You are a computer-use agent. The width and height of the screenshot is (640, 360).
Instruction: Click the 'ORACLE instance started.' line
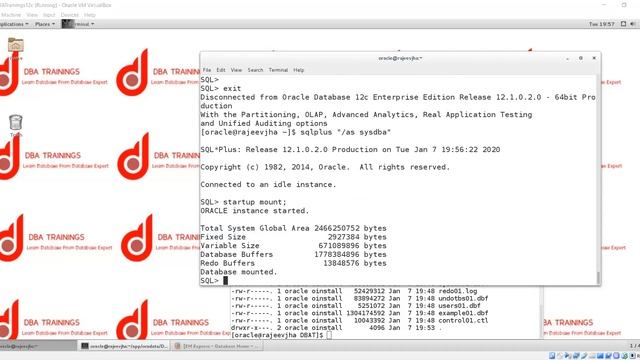[255, 211]
